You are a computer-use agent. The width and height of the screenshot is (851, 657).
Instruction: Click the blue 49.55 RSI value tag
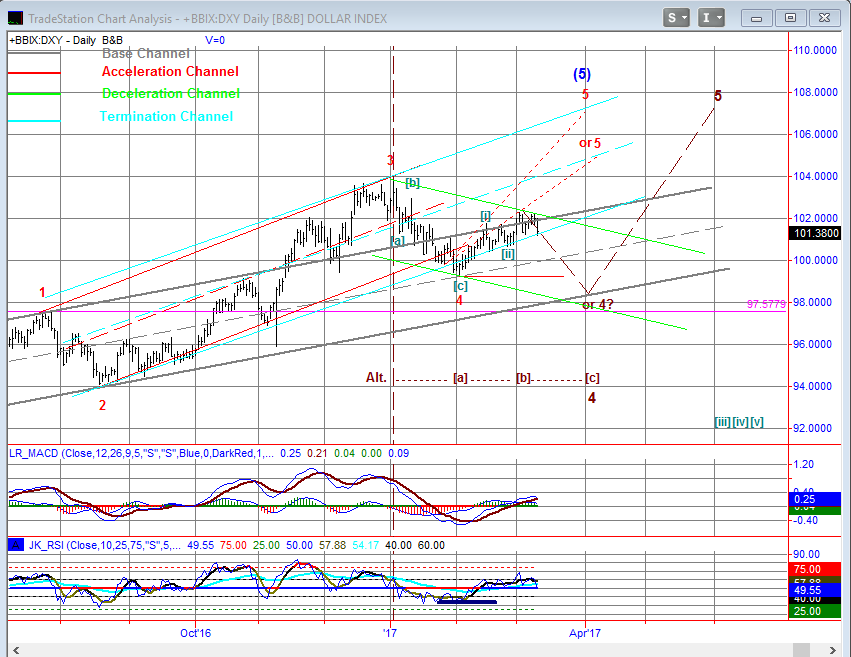point(815,590)
